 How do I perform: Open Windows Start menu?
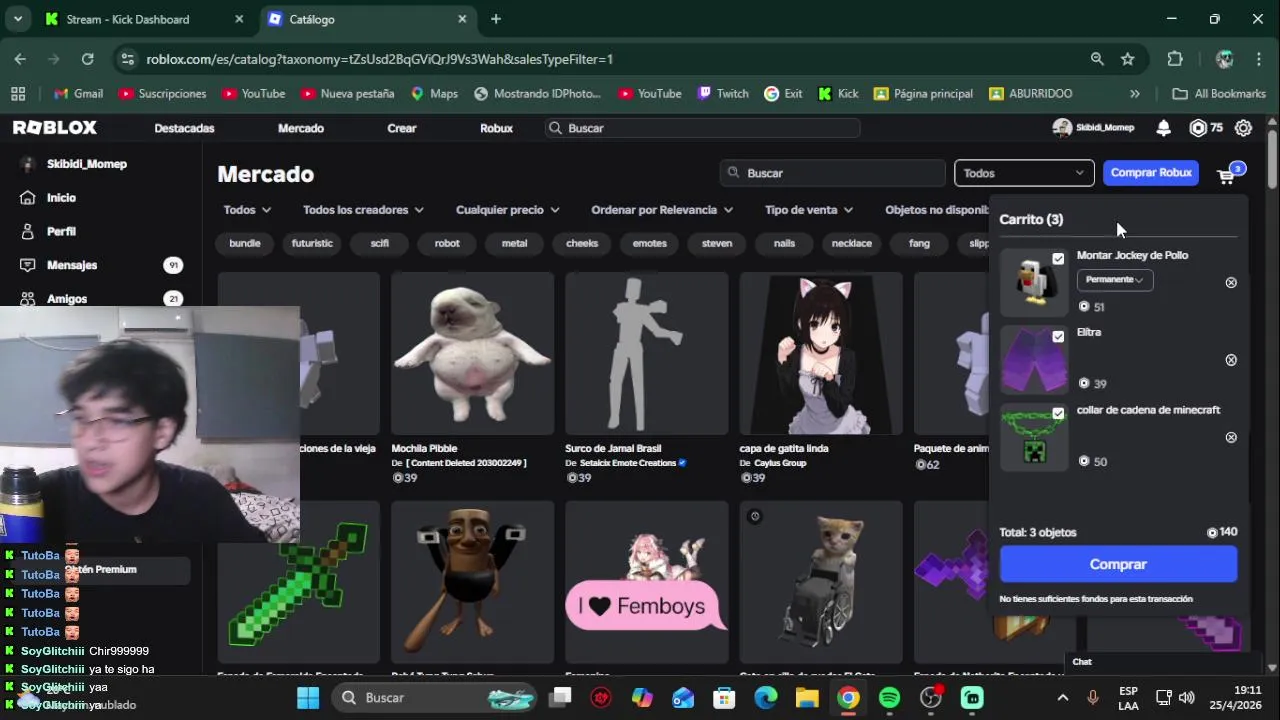[308, 698]
